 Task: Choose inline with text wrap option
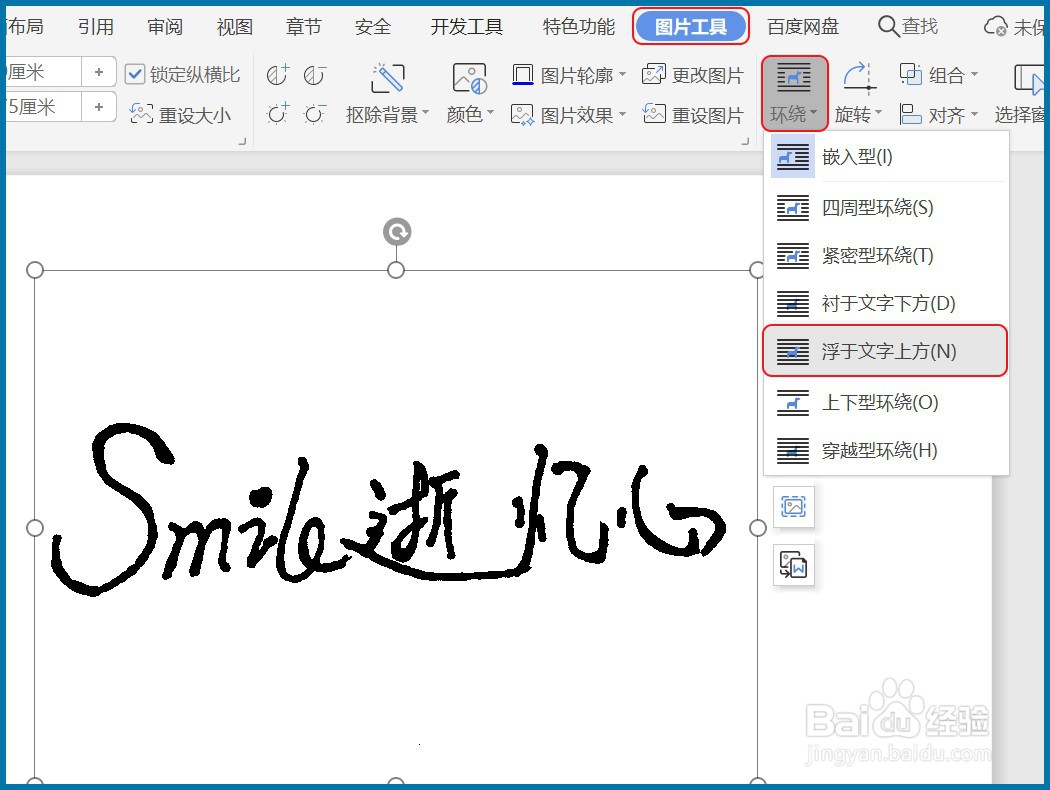pyautogui.click(x=886, y=157)
